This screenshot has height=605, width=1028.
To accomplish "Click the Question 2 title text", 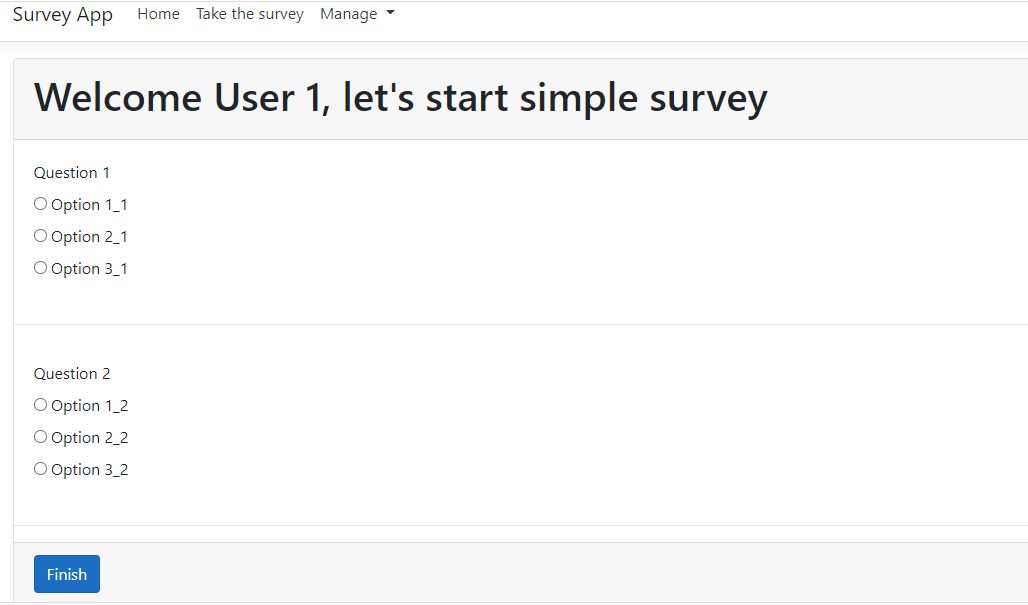I will 72,374.
